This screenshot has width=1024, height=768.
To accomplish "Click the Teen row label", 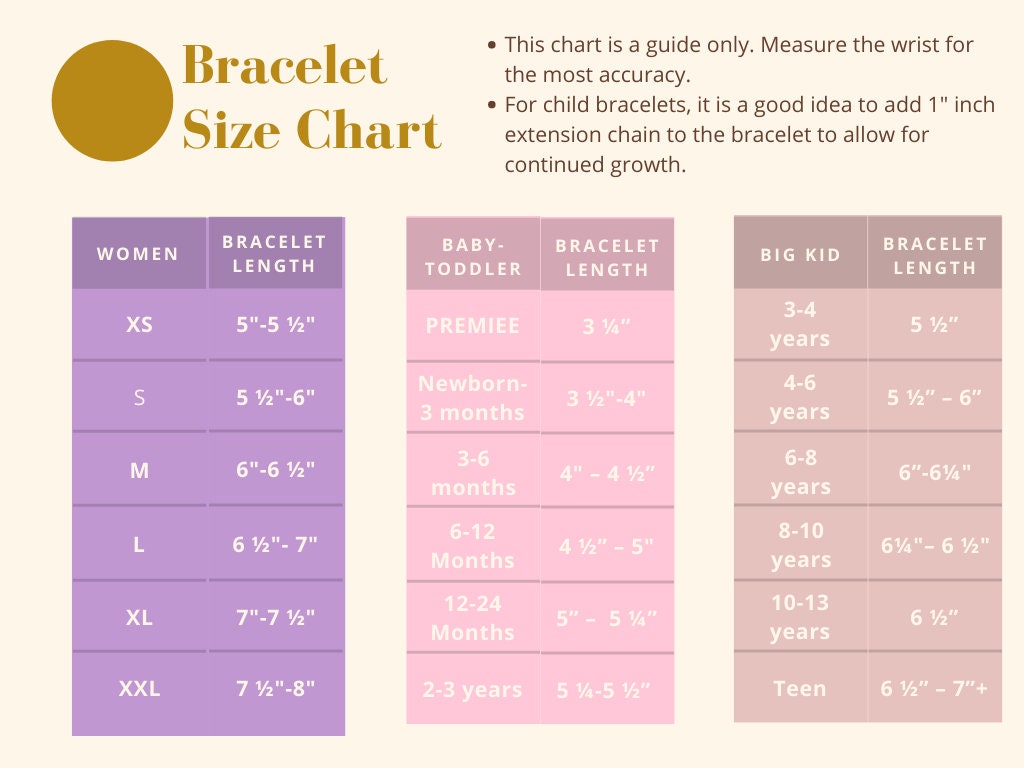I will (x=800, y=688).
